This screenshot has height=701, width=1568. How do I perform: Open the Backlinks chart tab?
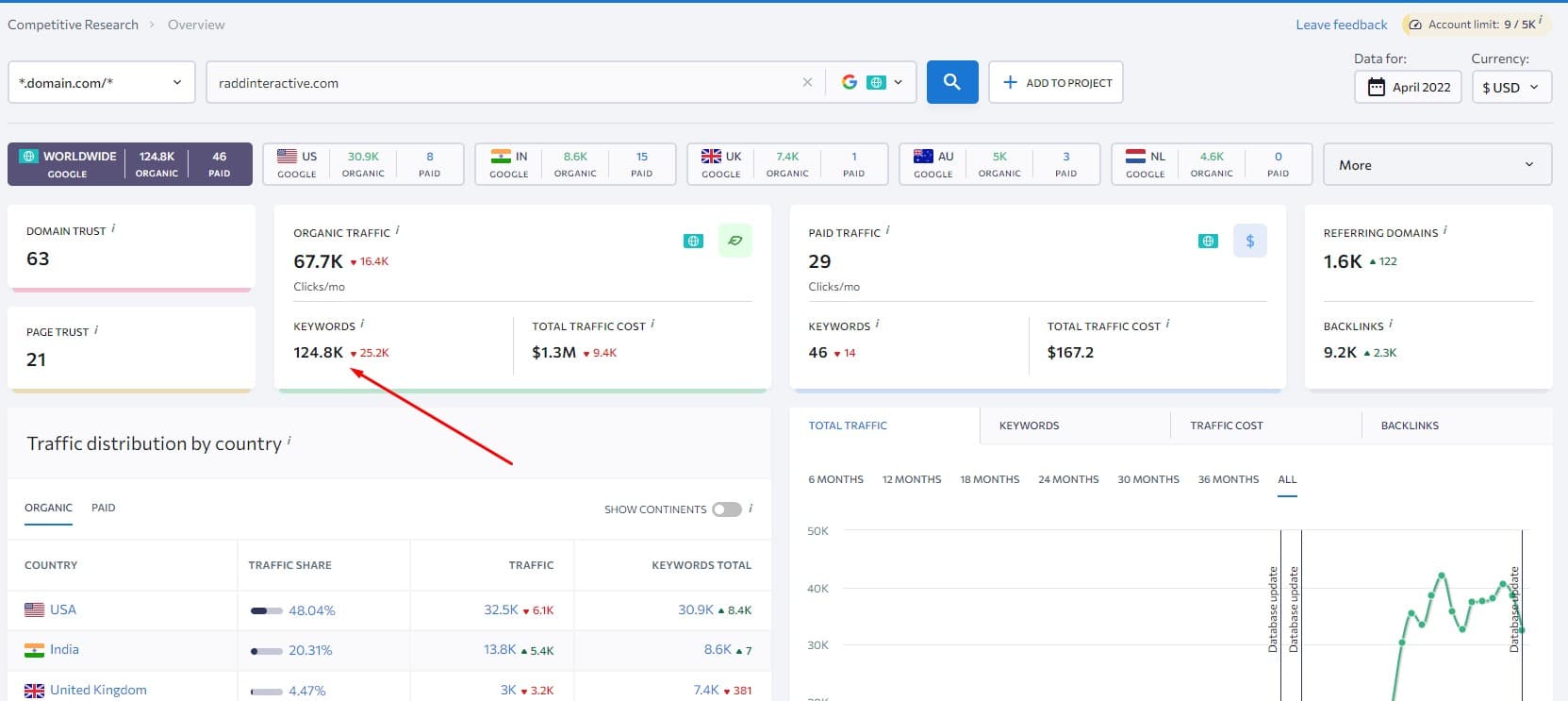[x=1457, y=426]
